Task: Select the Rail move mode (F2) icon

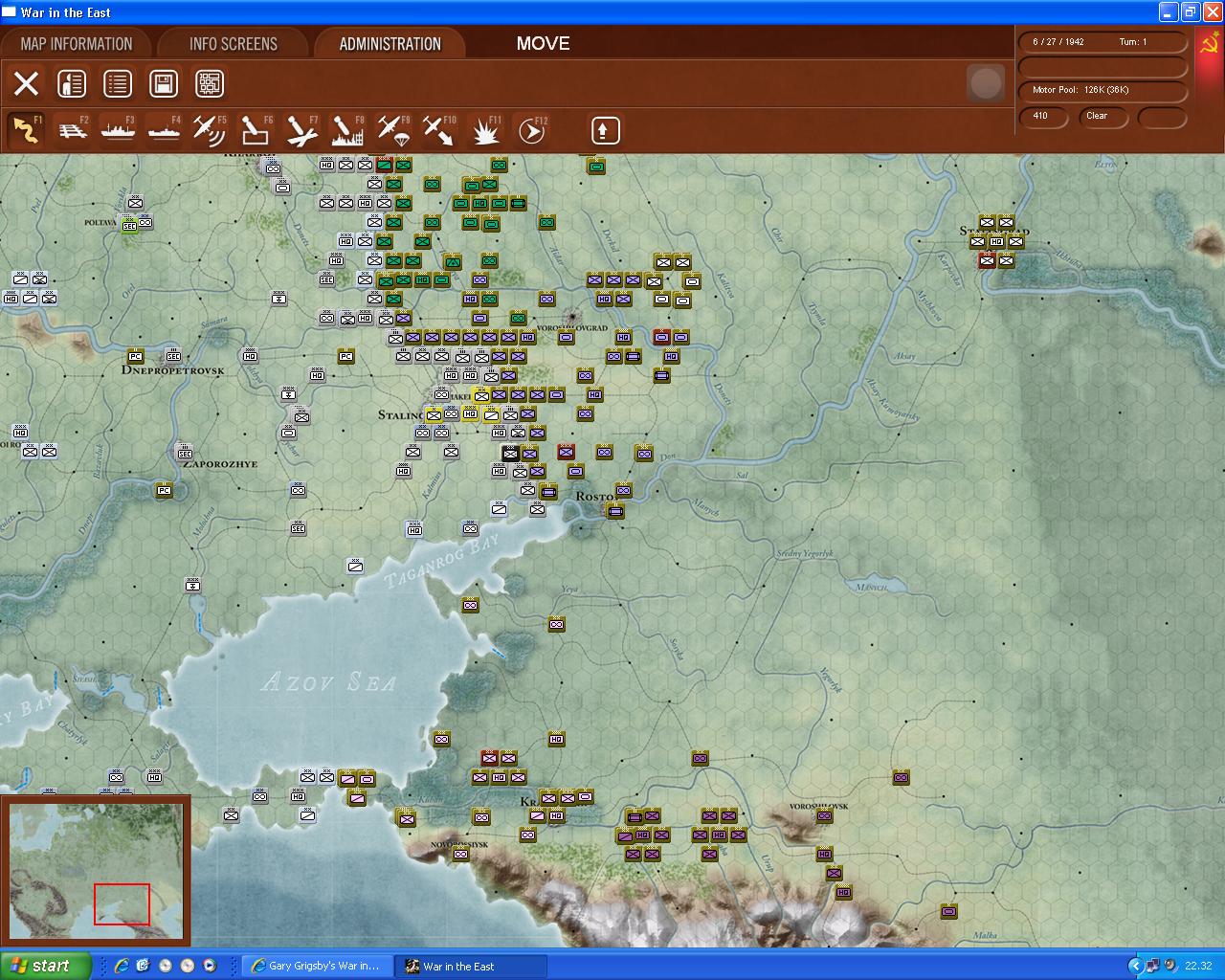Action: pyautogui.click(x=72, y=130)
